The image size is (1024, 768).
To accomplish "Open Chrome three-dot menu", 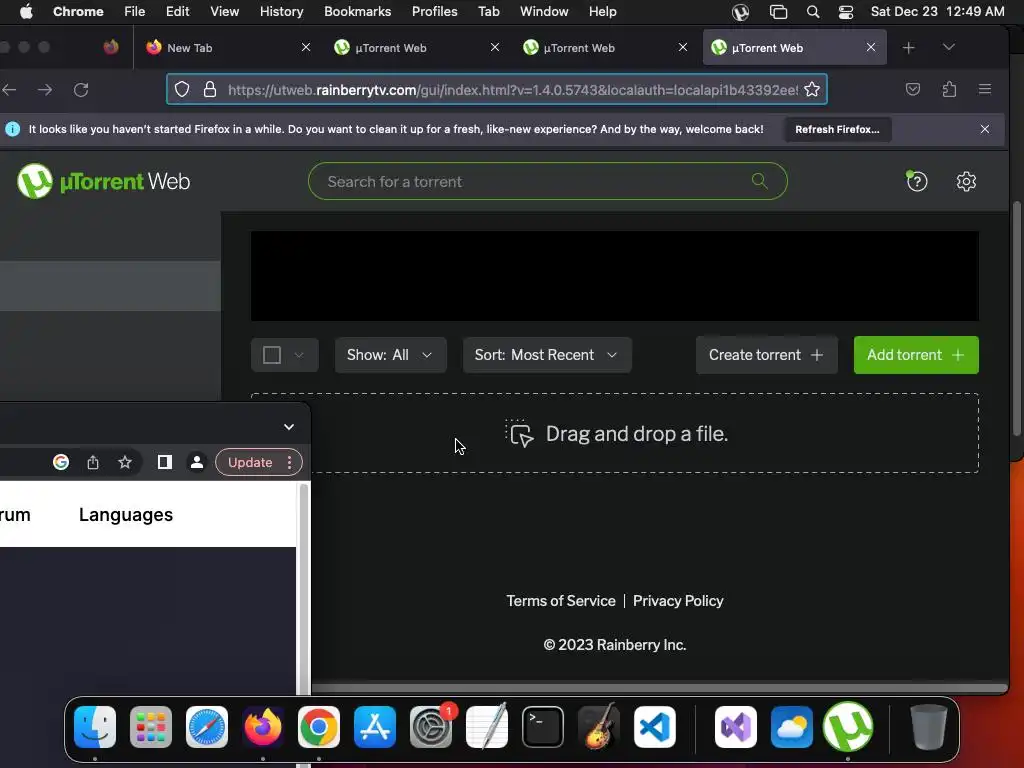I will point(289,462).
